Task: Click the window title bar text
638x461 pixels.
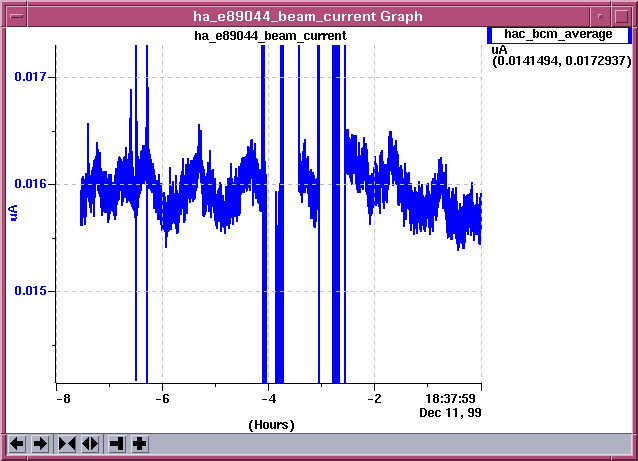Action: [x=307, y=16]
